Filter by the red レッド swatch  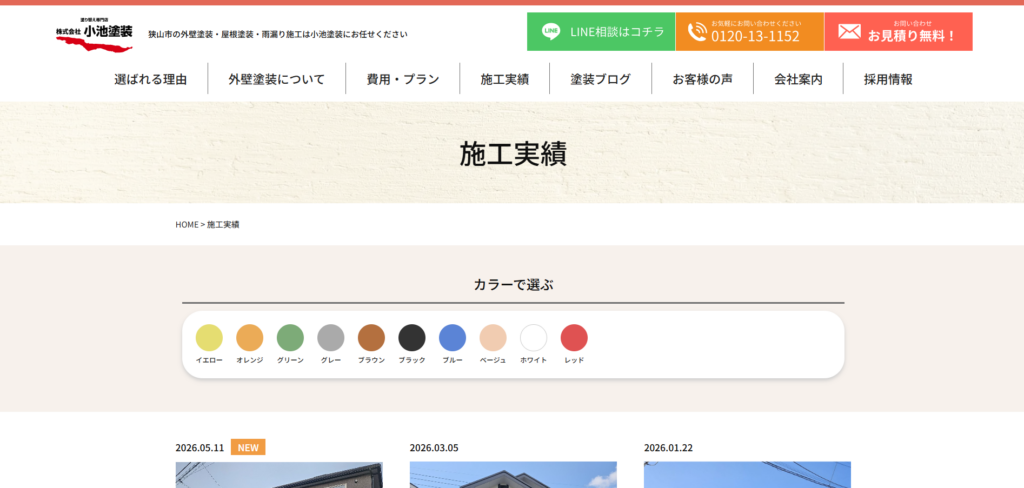573,338
